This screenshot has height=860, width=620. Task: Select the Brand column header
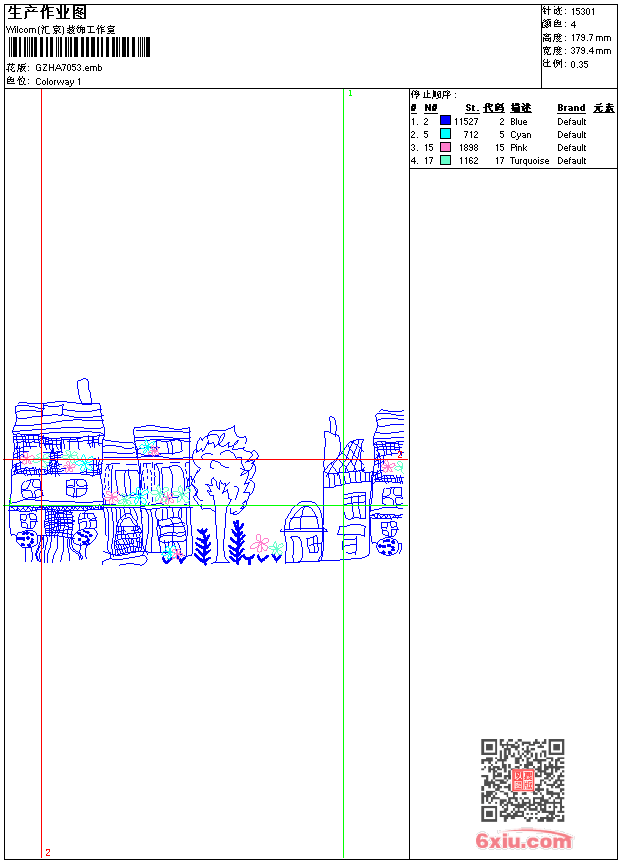(571, 108)
